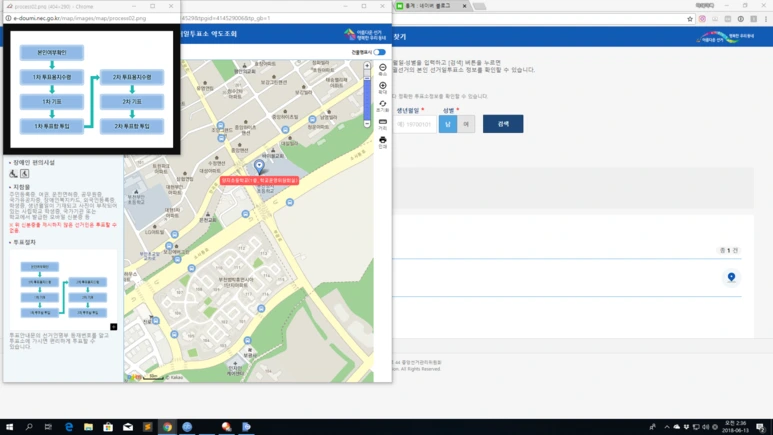Click taskbar clock showing 2018-06-13
The width and height of the screenshot is (773, 435).
(735, 427)
